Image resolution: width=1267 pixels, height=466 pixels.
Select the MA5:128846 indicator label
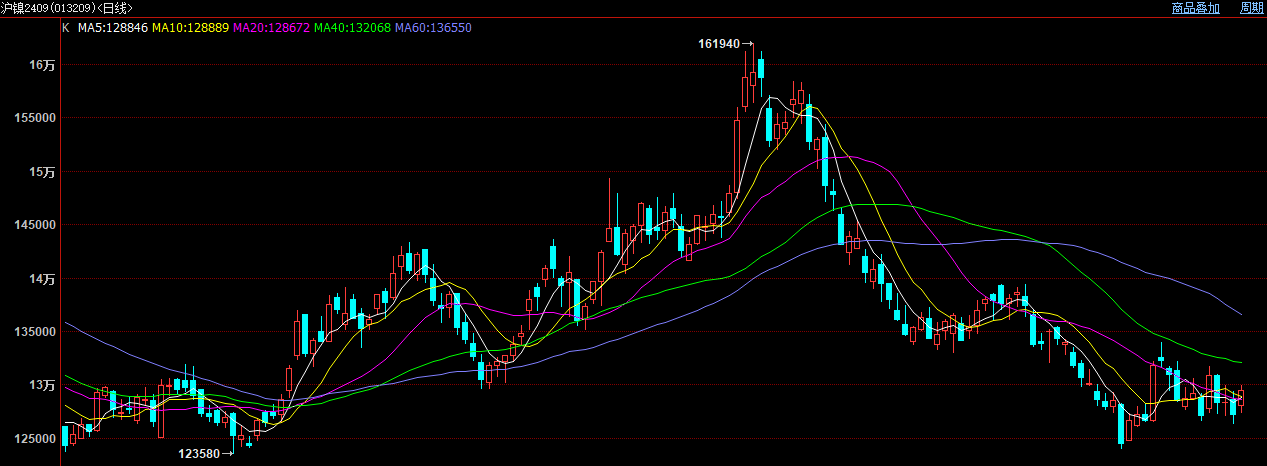(x=113, y=28)
